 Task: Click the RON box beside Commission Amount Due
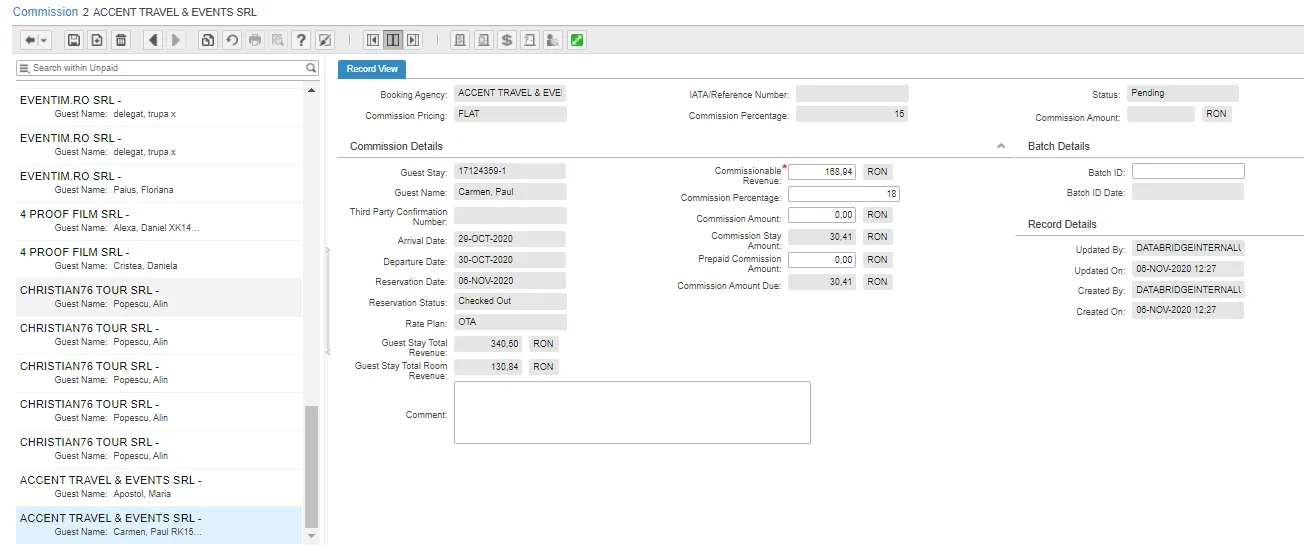877,282
